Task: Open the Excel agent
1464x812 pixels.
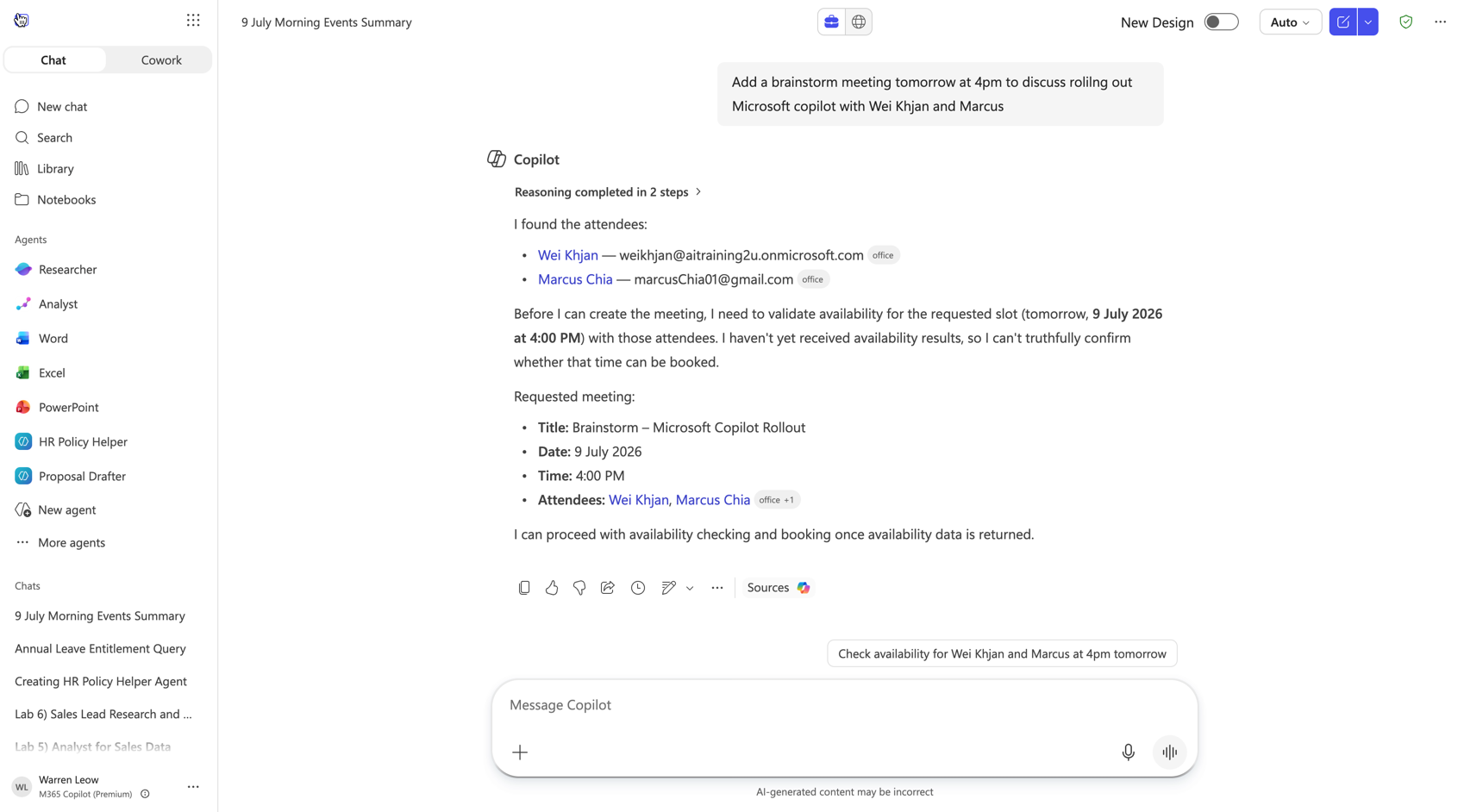Action: [108, 372]
